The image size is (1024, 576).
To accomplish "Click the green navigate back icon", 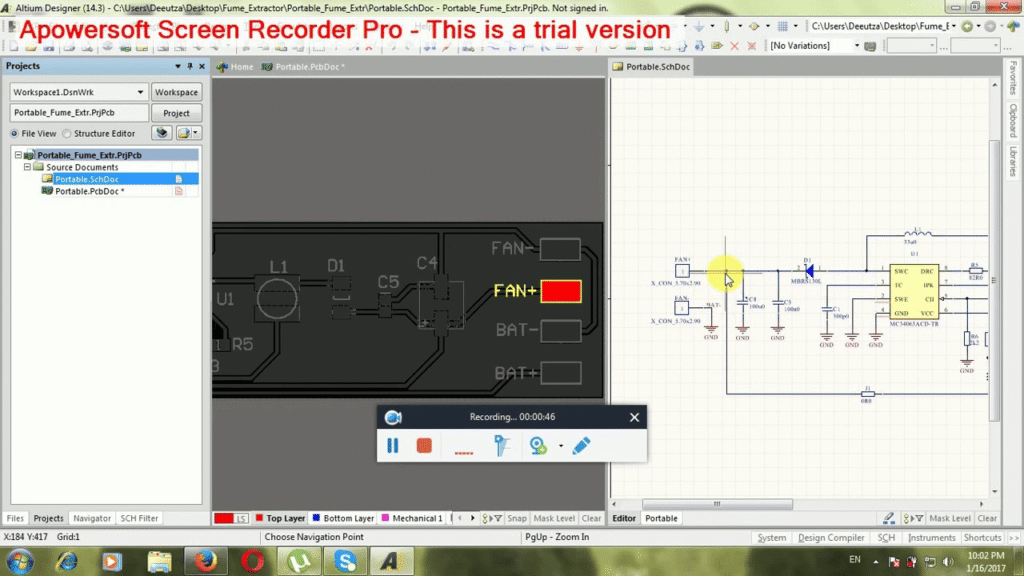I will coord(967,26).
